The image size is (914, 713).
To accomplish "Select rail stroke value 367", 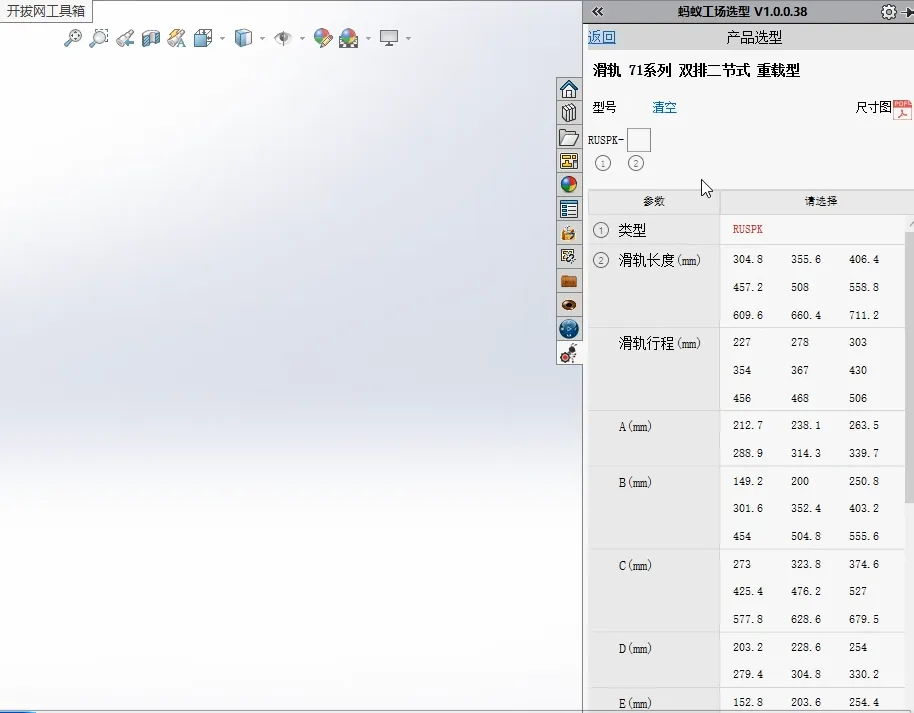I will 800,370.
